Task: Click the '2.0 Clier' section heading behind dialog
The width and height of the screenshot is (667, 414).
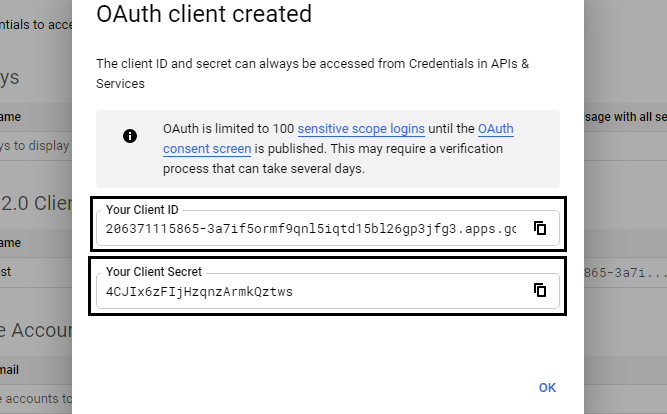Action: 36,203
